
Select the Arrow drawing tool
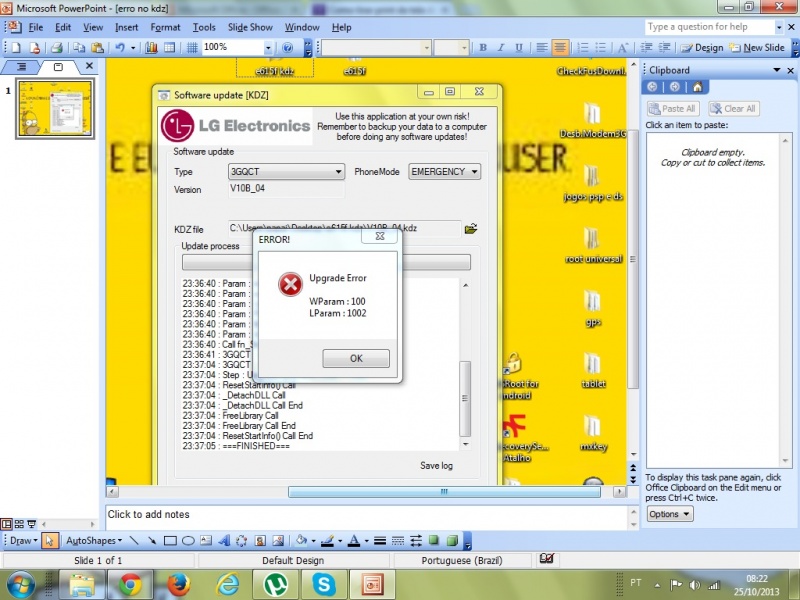[152, 540]
